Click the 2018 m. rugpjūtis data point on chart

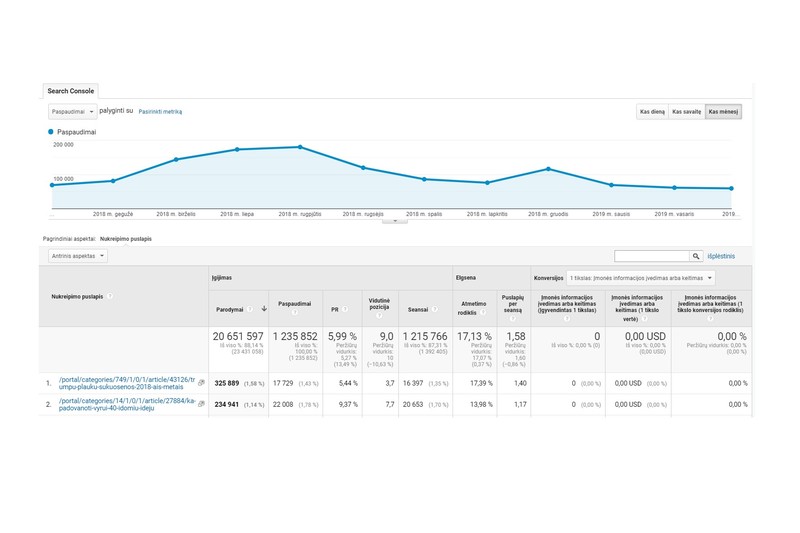300,147
